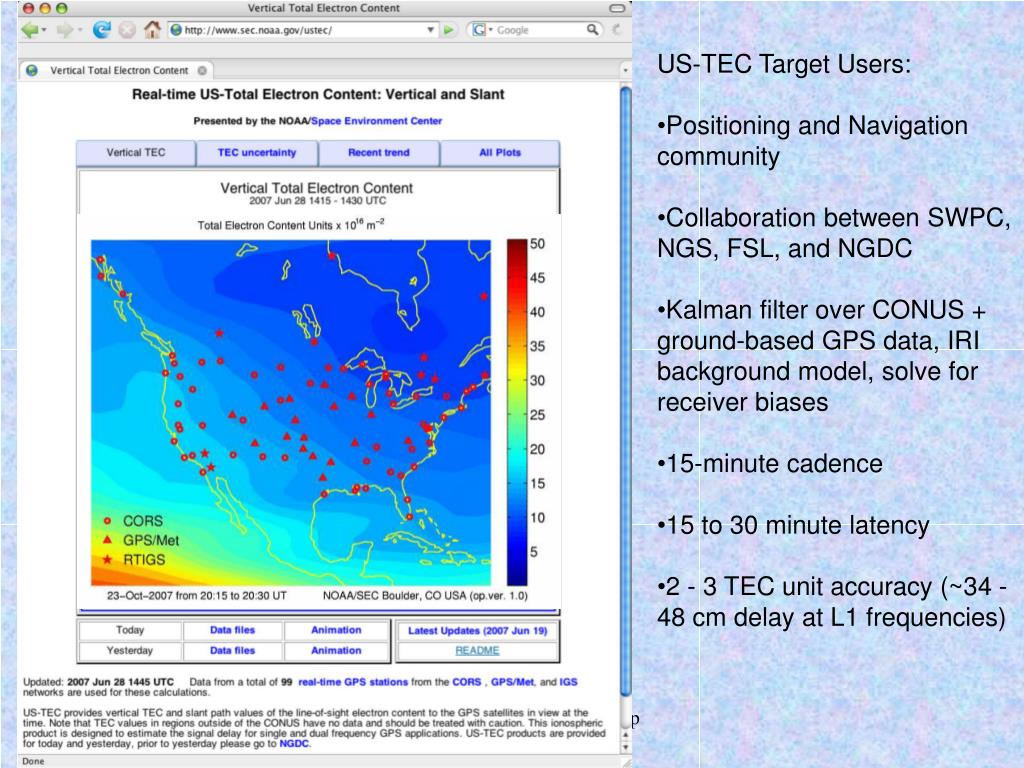Click the '15 to 30 minute latency' bullet
Image resolution: width=1024 pixels, height=768 pixels.
pos(793,525)
